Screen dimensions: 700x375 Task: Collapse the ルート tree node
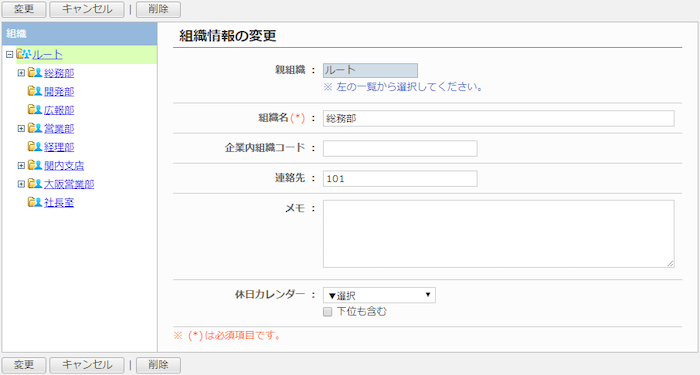pyautogui.click(x=9, y=54)
